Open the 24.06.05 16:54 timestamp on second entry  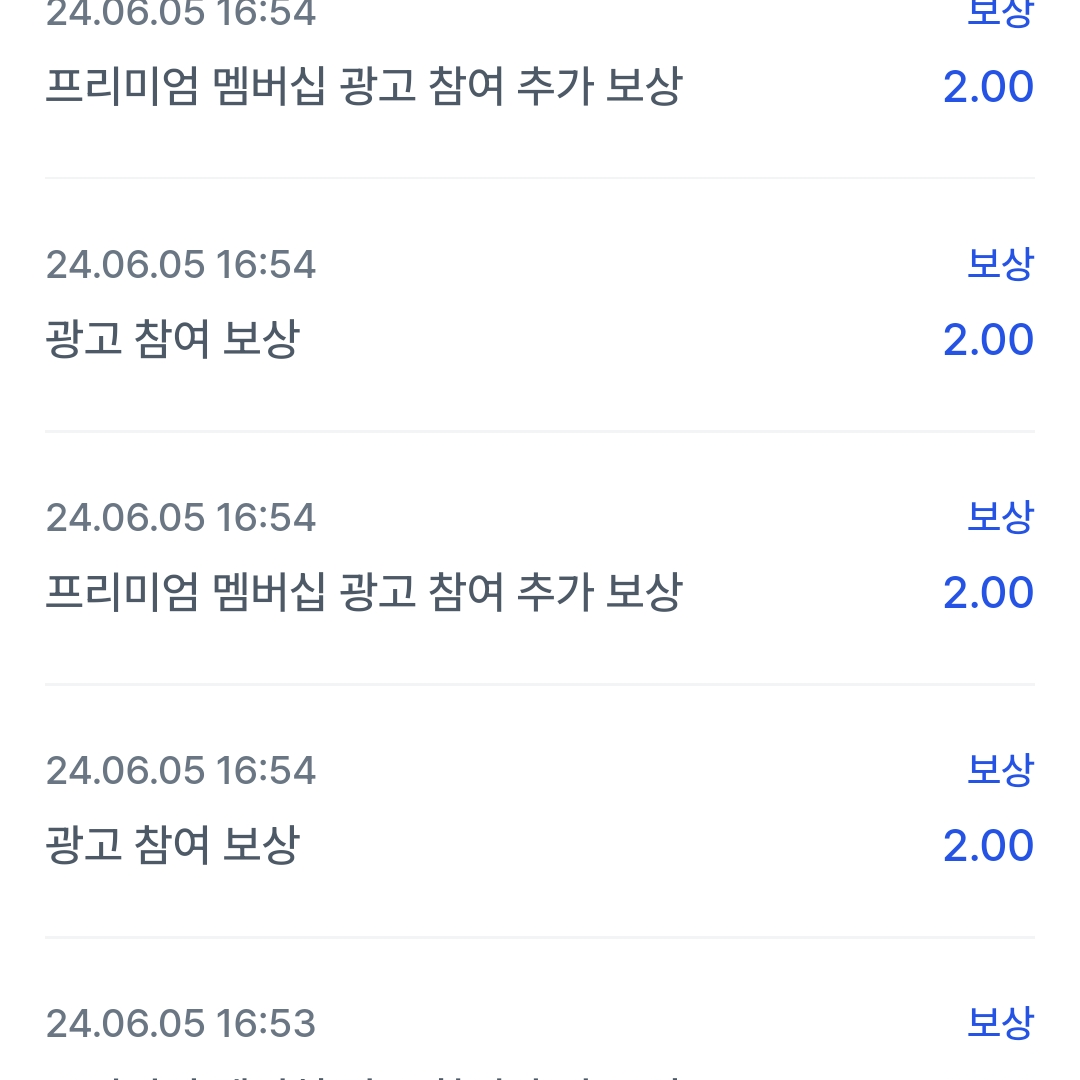pos(180,264)
